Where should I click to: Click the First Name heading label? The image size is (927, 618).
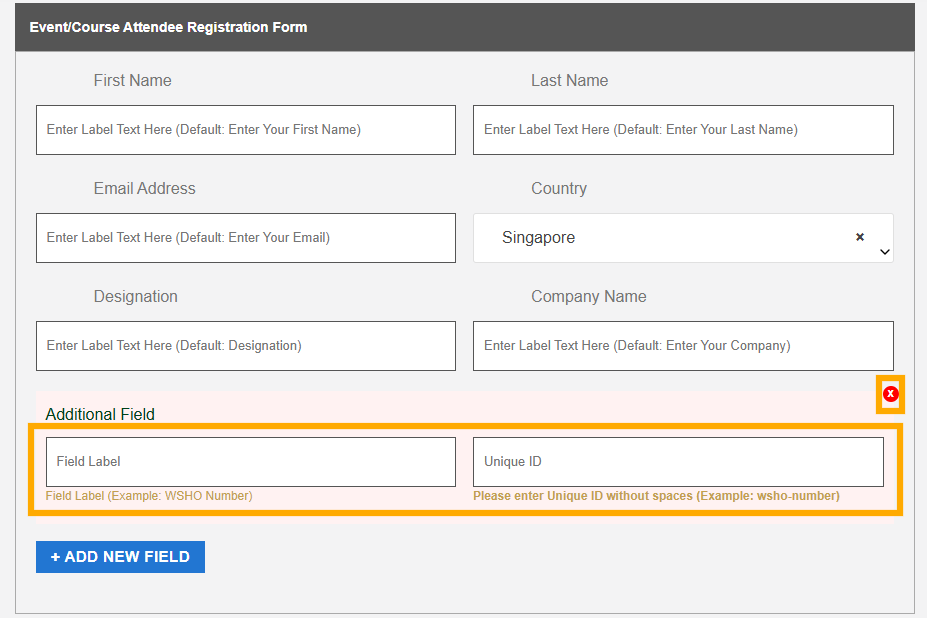coord(132,81)
